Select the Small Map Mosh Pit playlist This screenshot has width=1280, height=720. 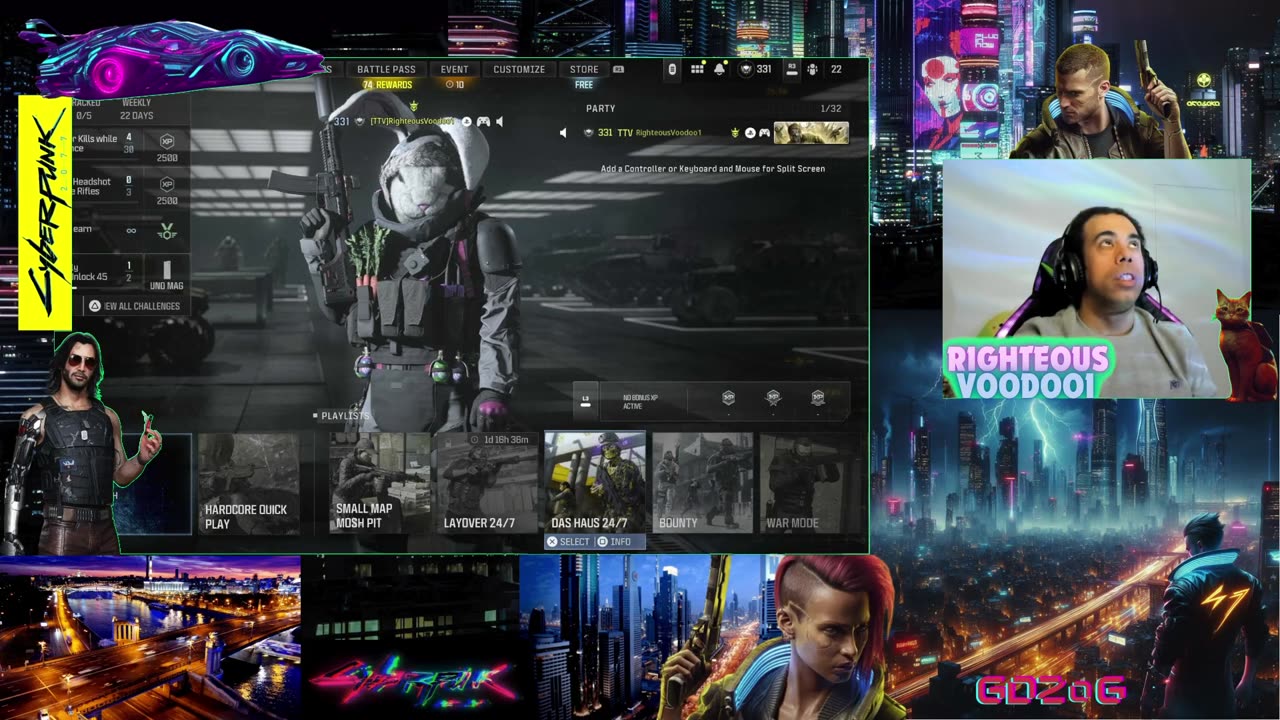pyautogui.click(x=380, y=484)
